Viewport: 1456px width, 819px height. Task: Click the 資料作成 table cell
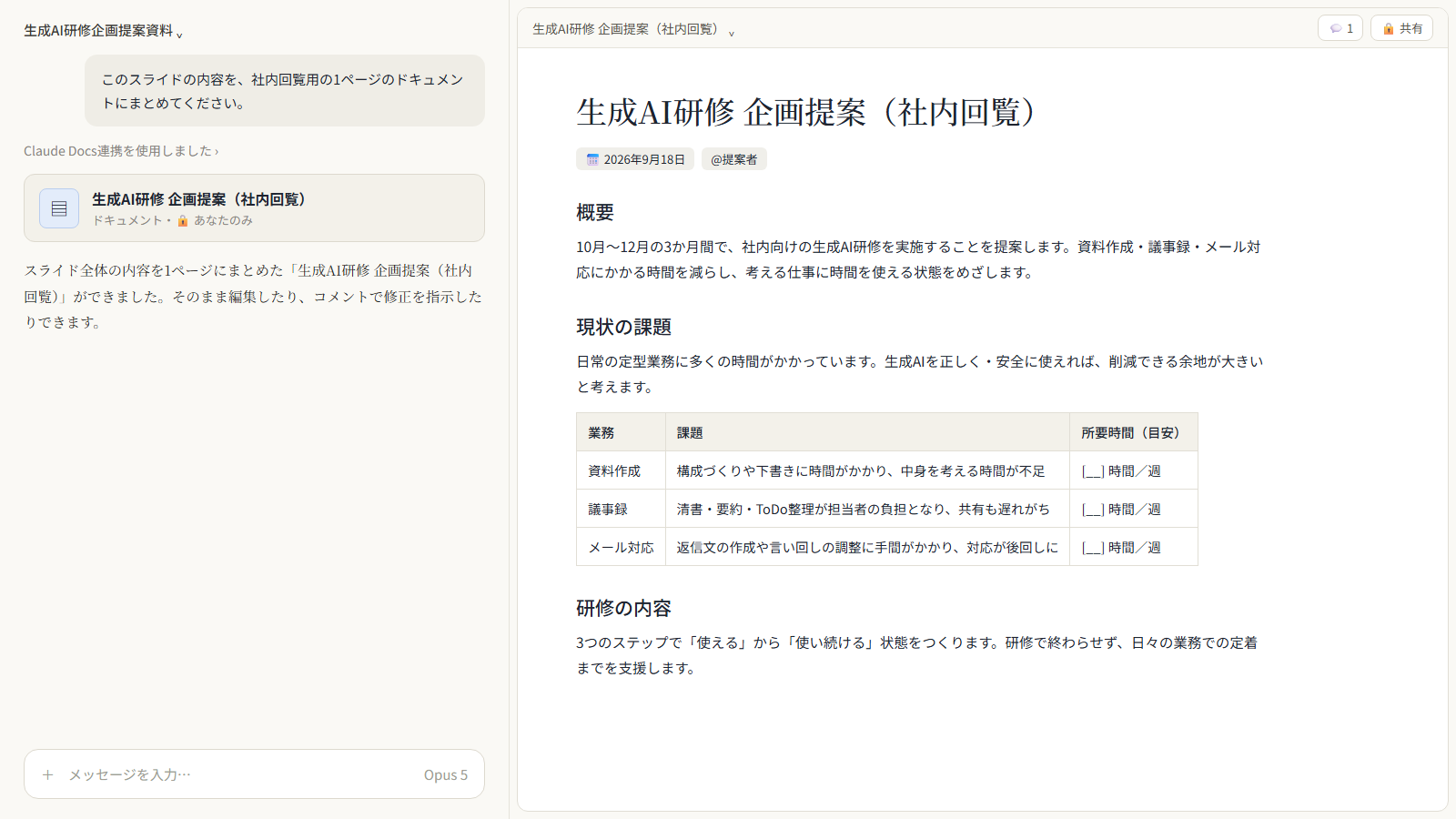coord(621,470)
